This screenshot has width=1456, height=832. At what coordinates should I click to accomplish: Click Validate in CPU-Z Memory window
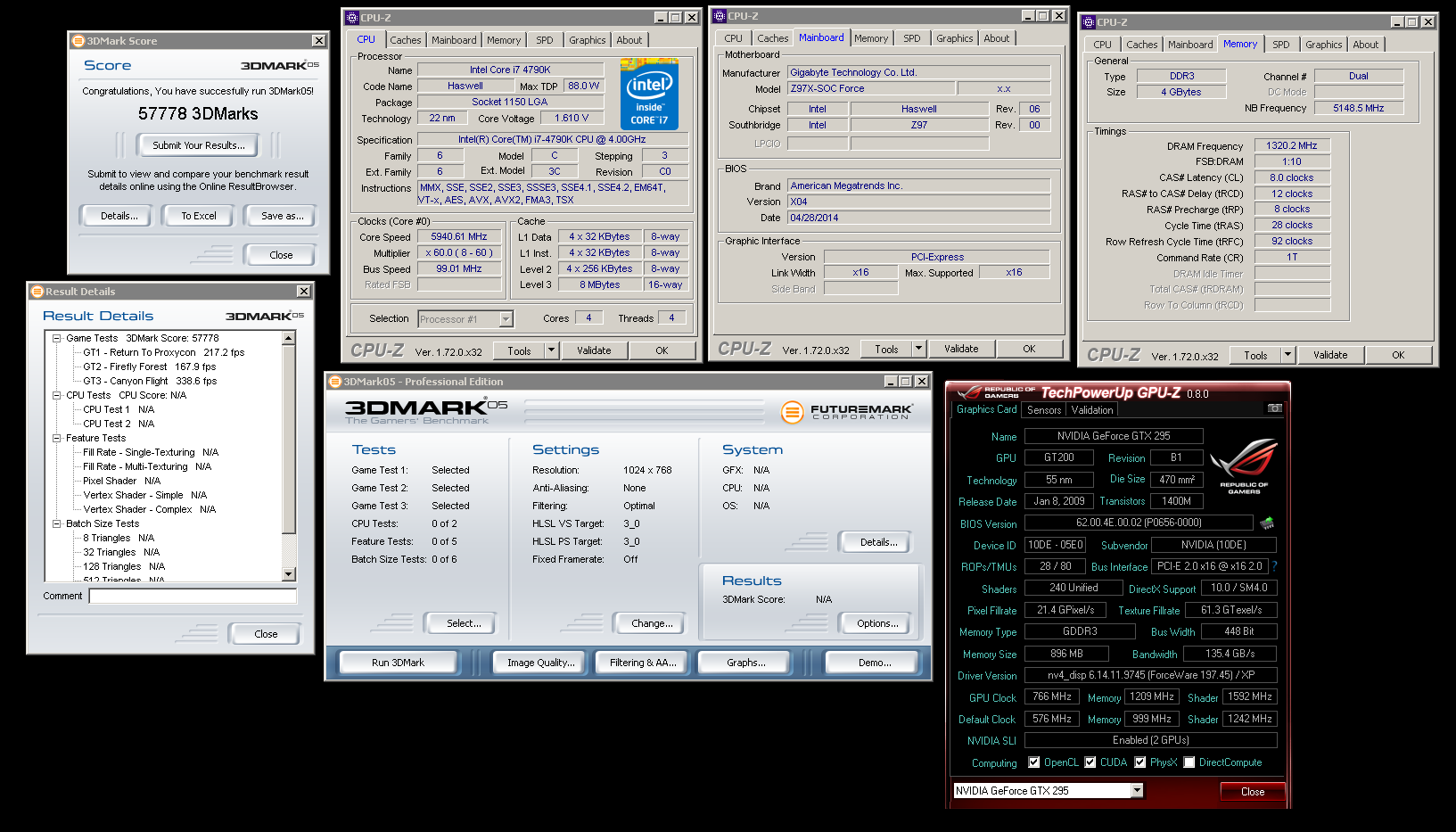click(x=1330, y=355)
